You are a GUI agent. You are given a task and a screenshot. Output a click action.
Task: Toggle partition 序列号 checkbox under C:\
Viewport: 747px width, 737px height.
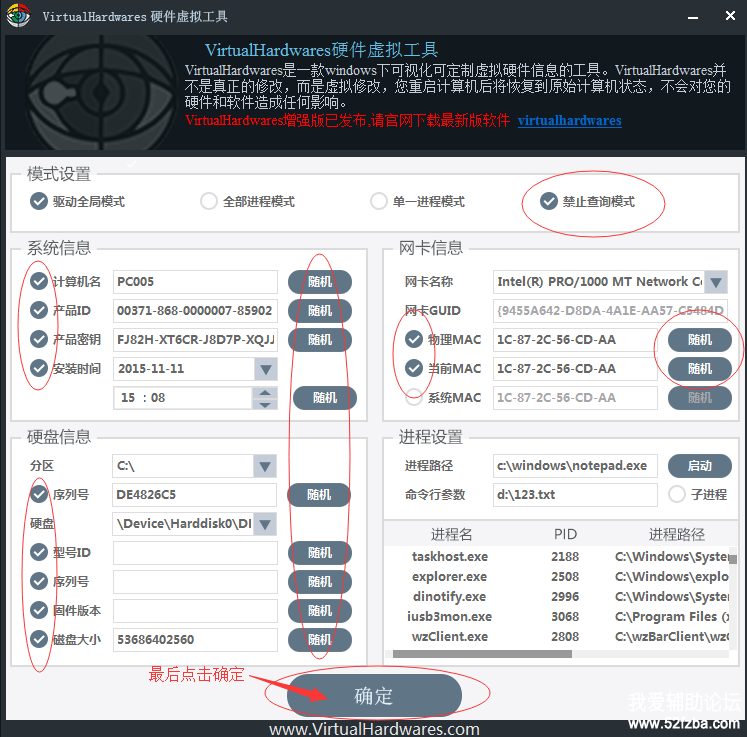click(x=39, y=495)
